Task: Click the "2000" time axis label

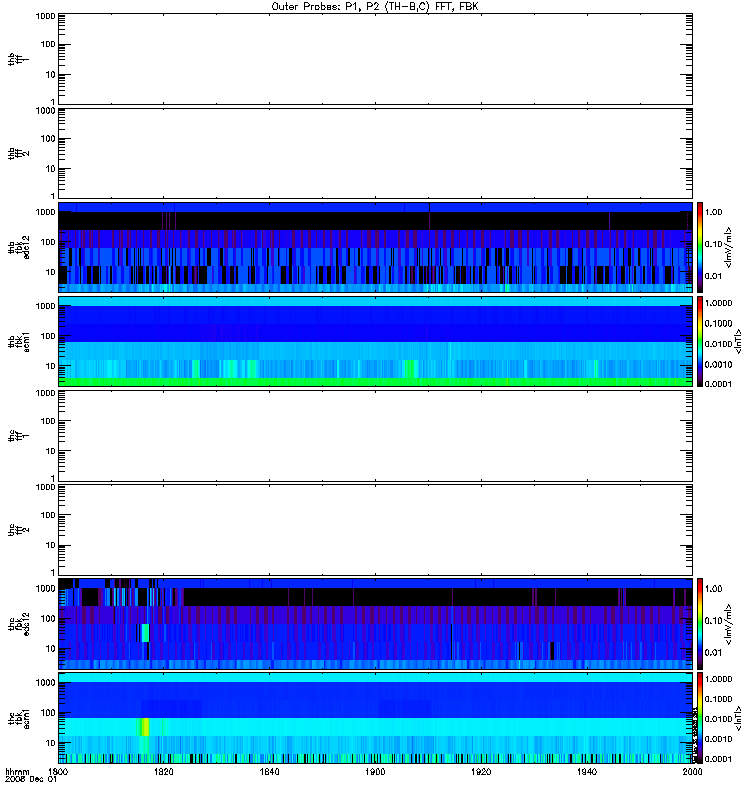Action: tap(692, 771)
